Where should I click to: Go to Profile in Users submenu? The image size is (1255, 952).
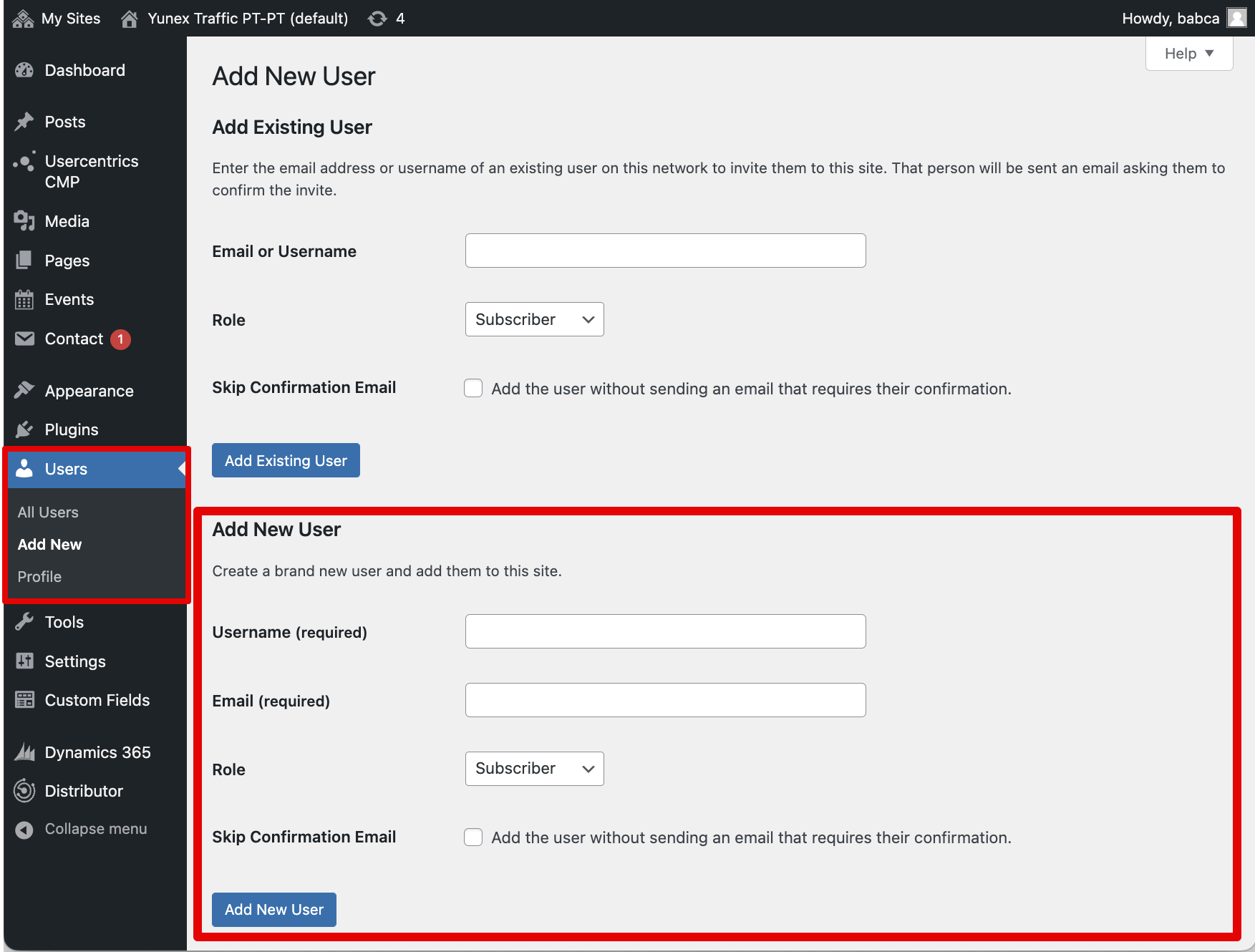click(39, 577)
